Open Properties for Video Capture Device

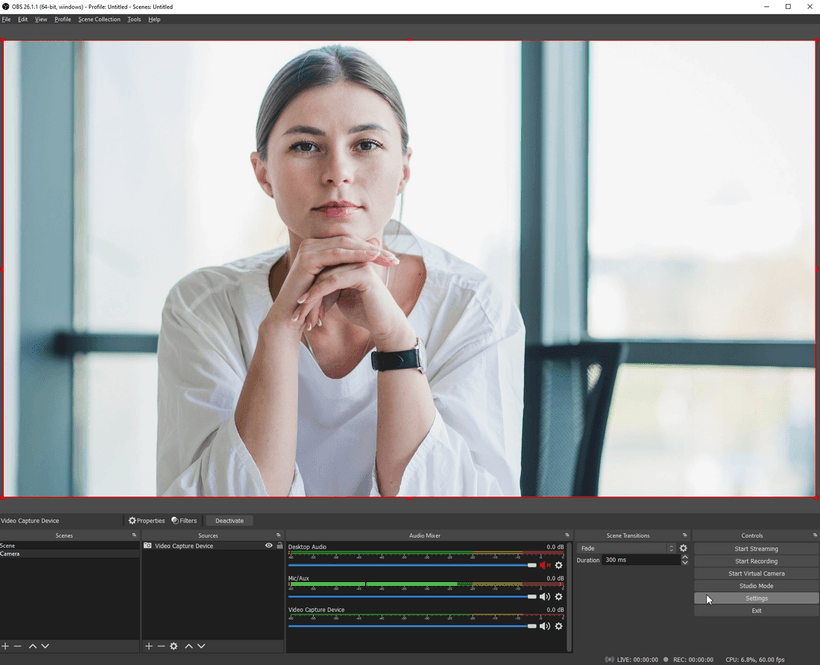[147, 520]
